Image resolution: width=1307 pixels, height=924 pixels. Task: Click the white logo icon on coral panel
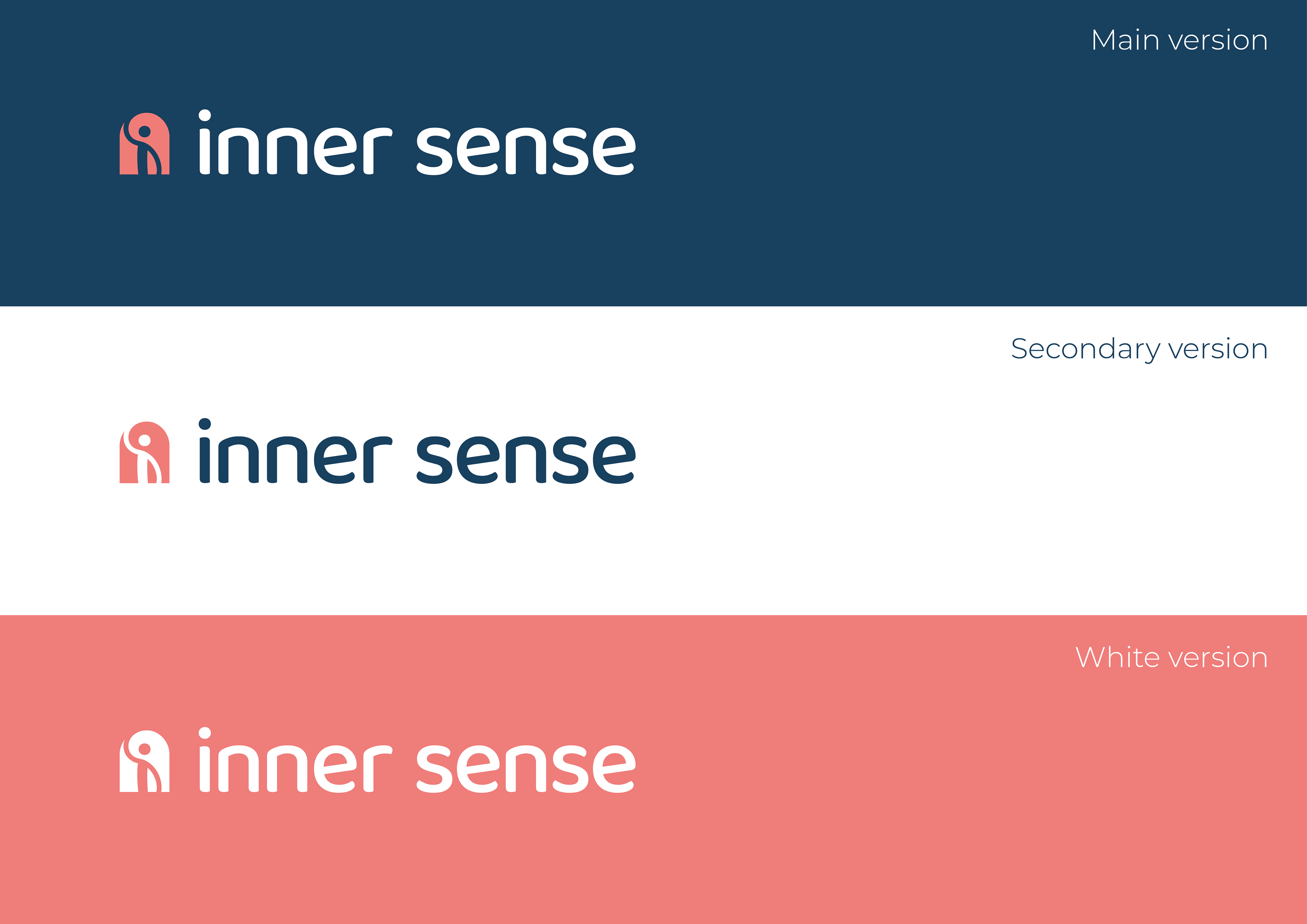pos(145,761)
